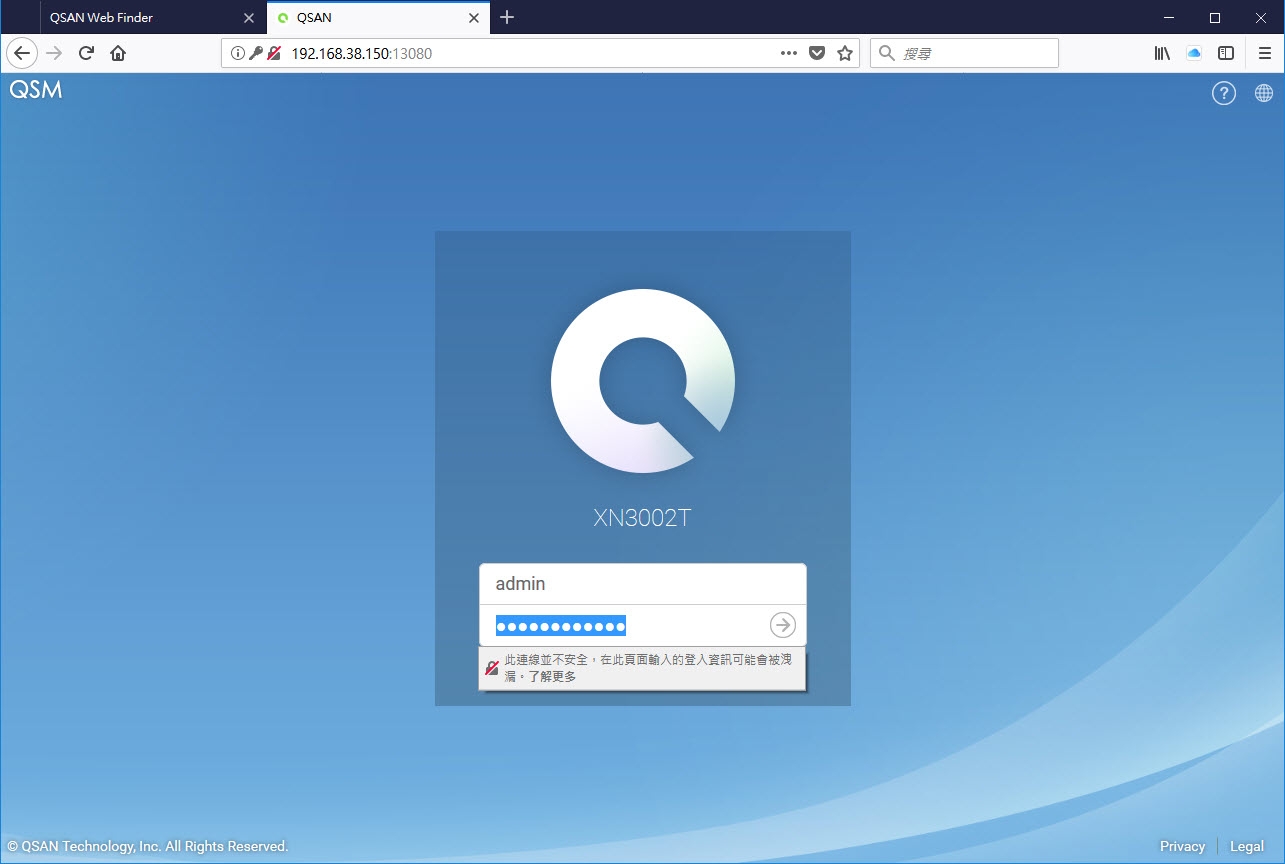1285x864 pixels.
Task: Open language selection globe icon
Action: (x=1264, y=93)
